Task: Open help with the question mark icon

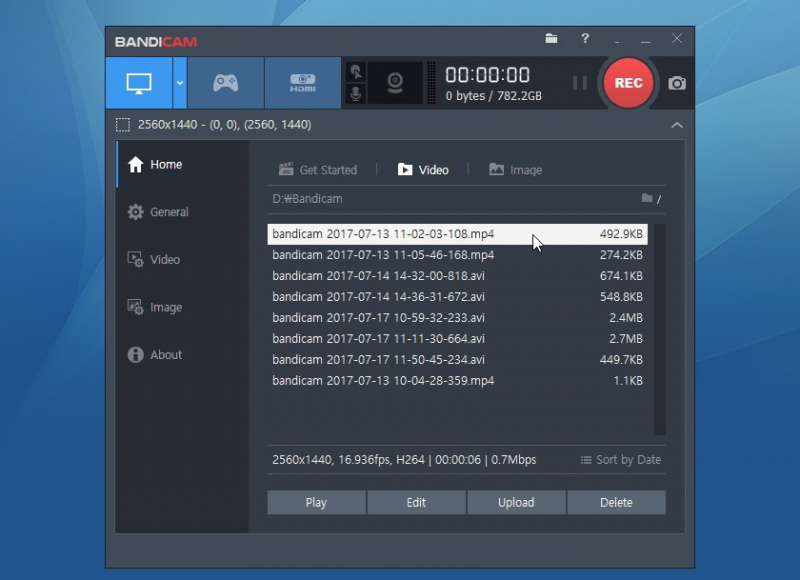Action: point(585,38)
